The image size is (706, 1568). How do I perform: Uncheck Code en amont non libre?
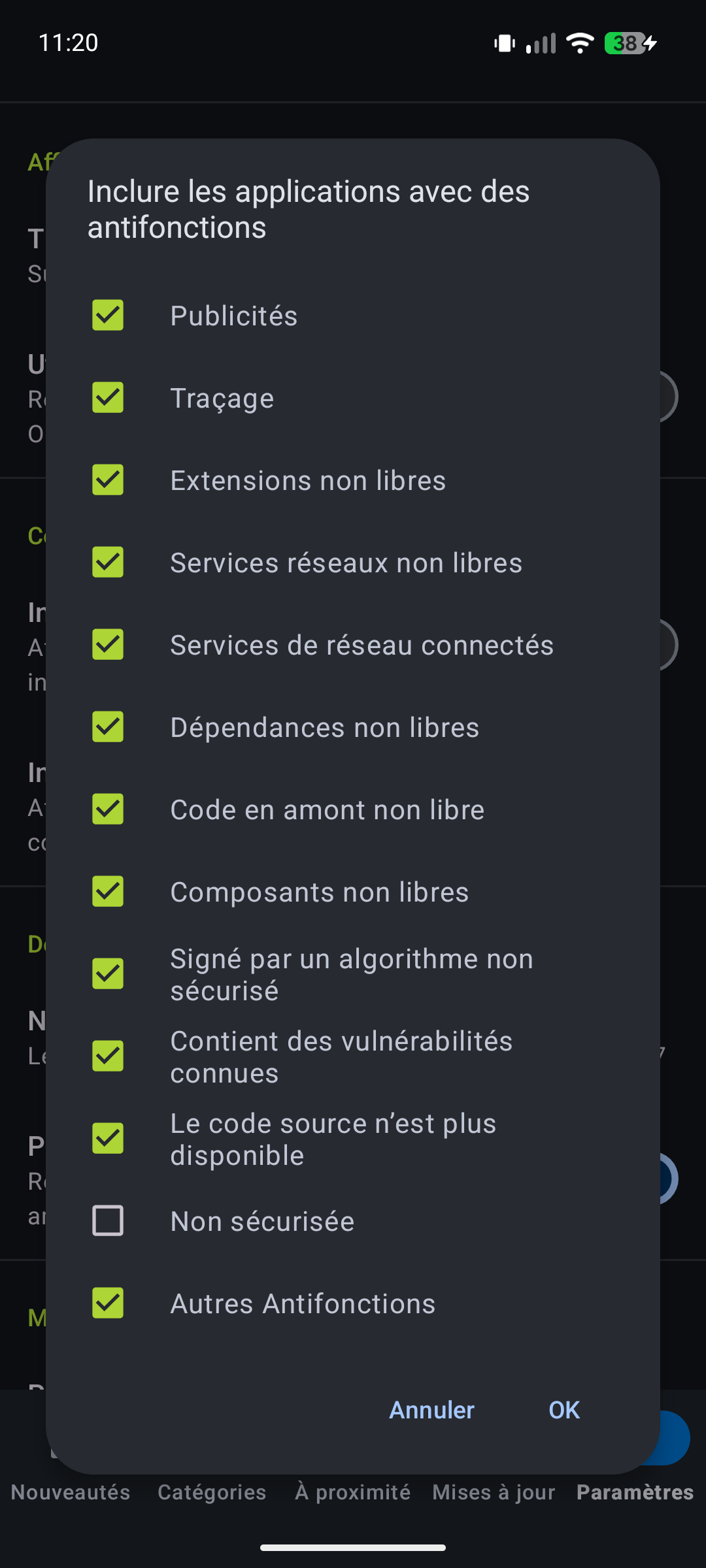point(108,809)
